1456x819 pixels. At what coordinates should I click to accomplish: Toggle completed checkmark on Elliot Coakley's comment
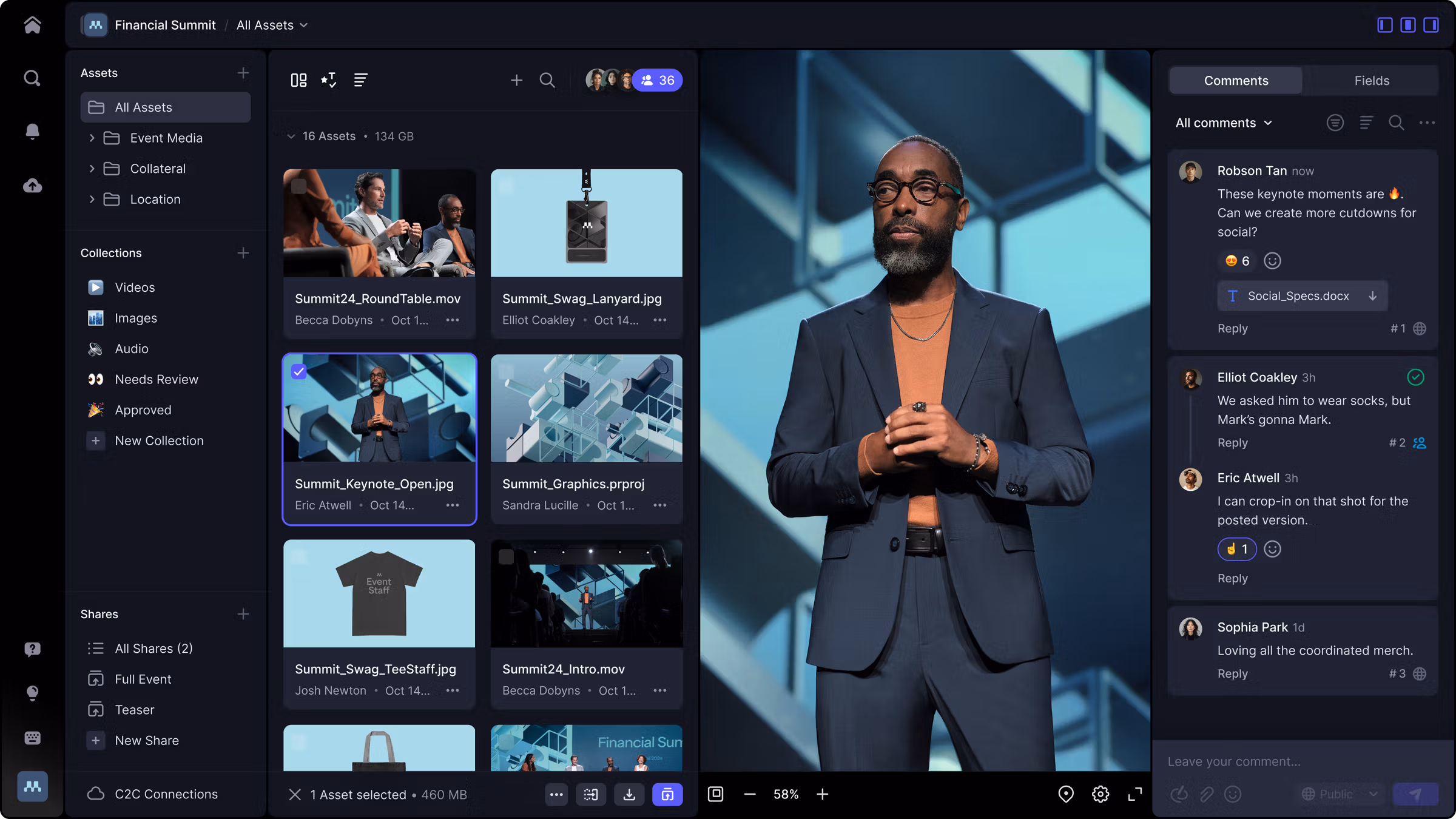(1415, 377)
